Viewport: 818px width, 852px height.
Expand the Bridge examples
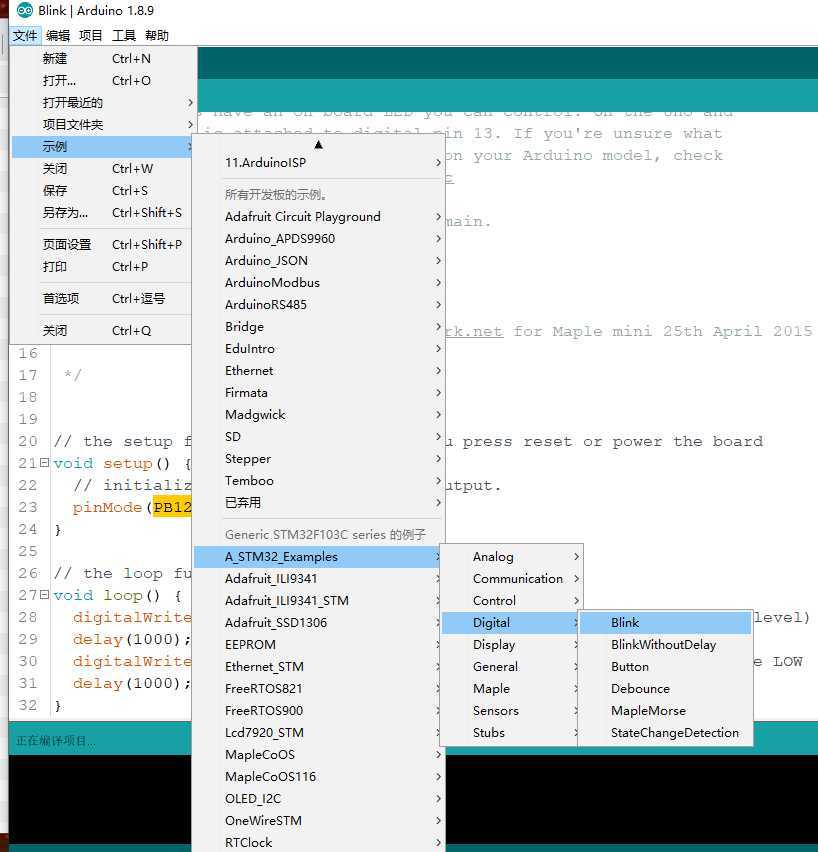point(319,327)
